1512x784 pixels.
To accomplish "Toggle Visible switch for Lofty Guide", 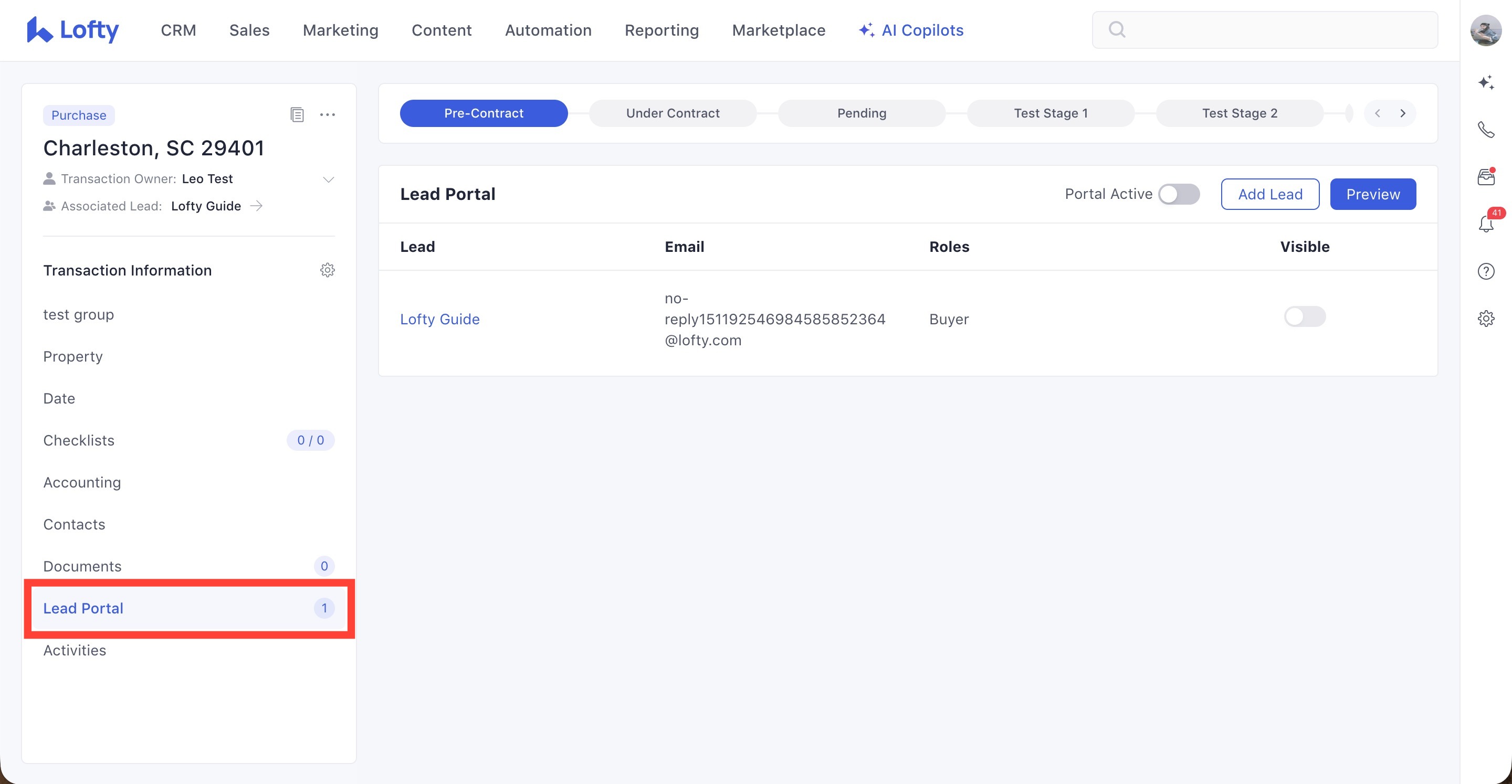I will (1304, 317).
